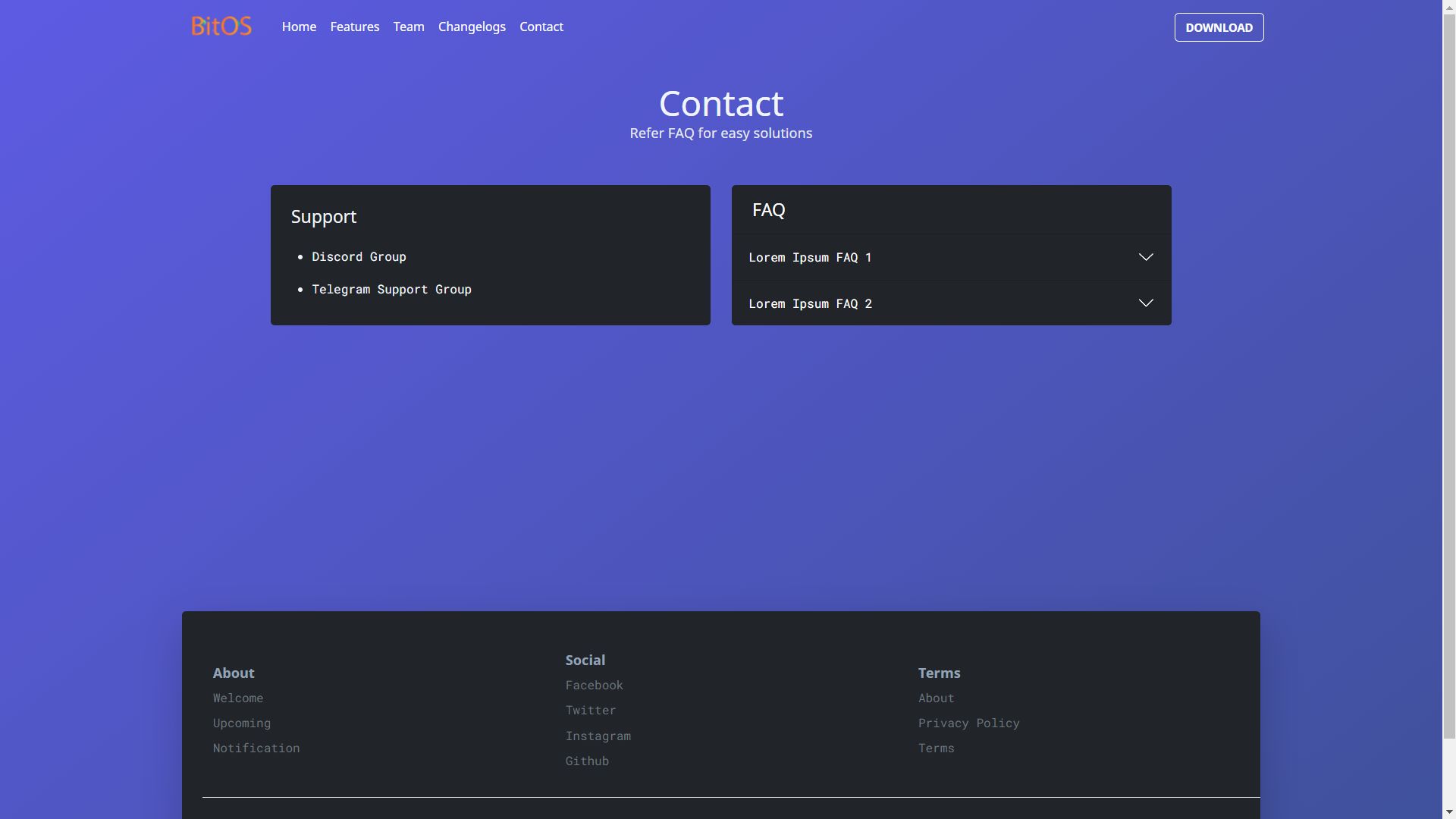
Task: Click the scrollbar down arrow
Action: (1448, 812)
